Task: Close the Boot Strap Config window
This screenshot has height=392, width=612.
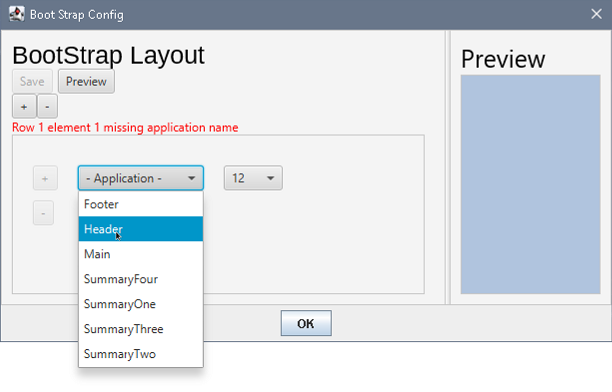Action: click(596, 14)
